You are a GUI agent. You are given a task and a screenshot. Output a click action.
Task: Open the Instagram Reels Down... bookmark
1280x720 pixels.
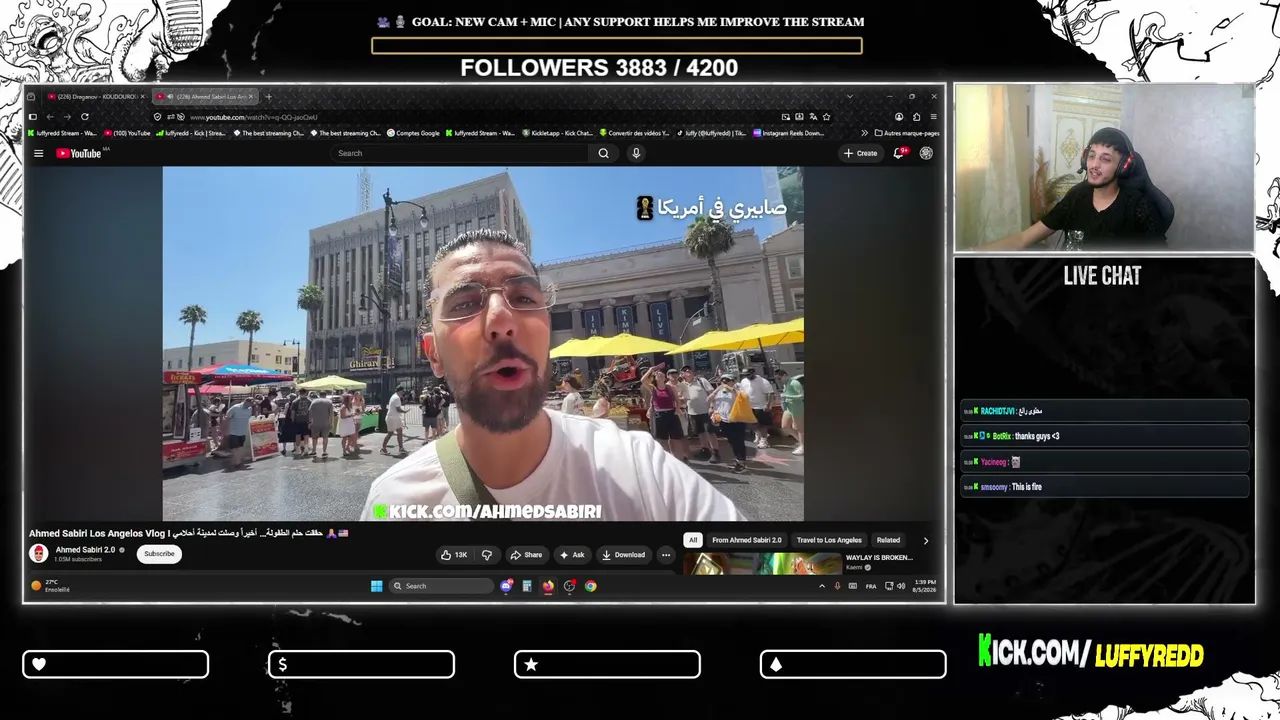point(789,133)
